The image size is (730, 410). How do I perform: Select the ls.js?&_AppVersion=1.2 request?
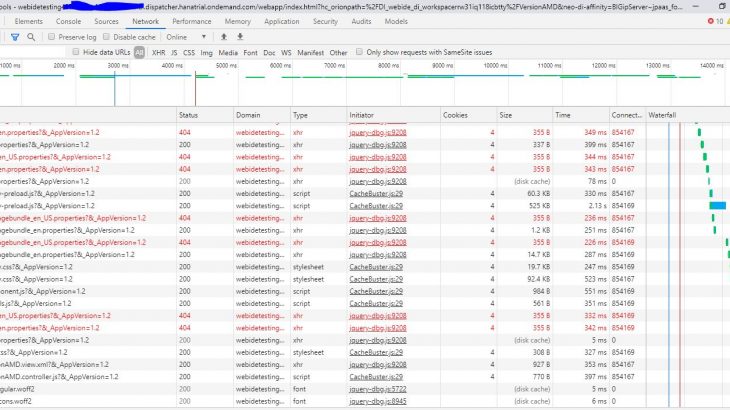365,303
